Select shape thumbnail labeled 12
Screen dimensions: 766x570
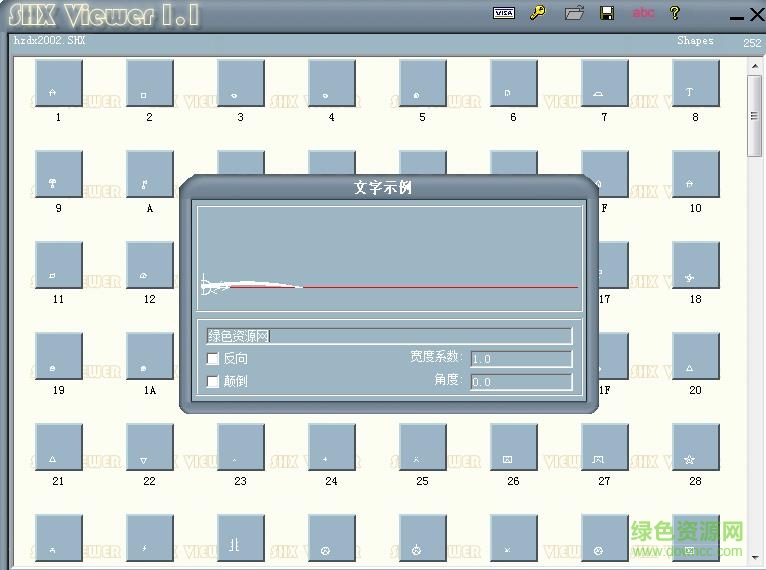(149, 265)
